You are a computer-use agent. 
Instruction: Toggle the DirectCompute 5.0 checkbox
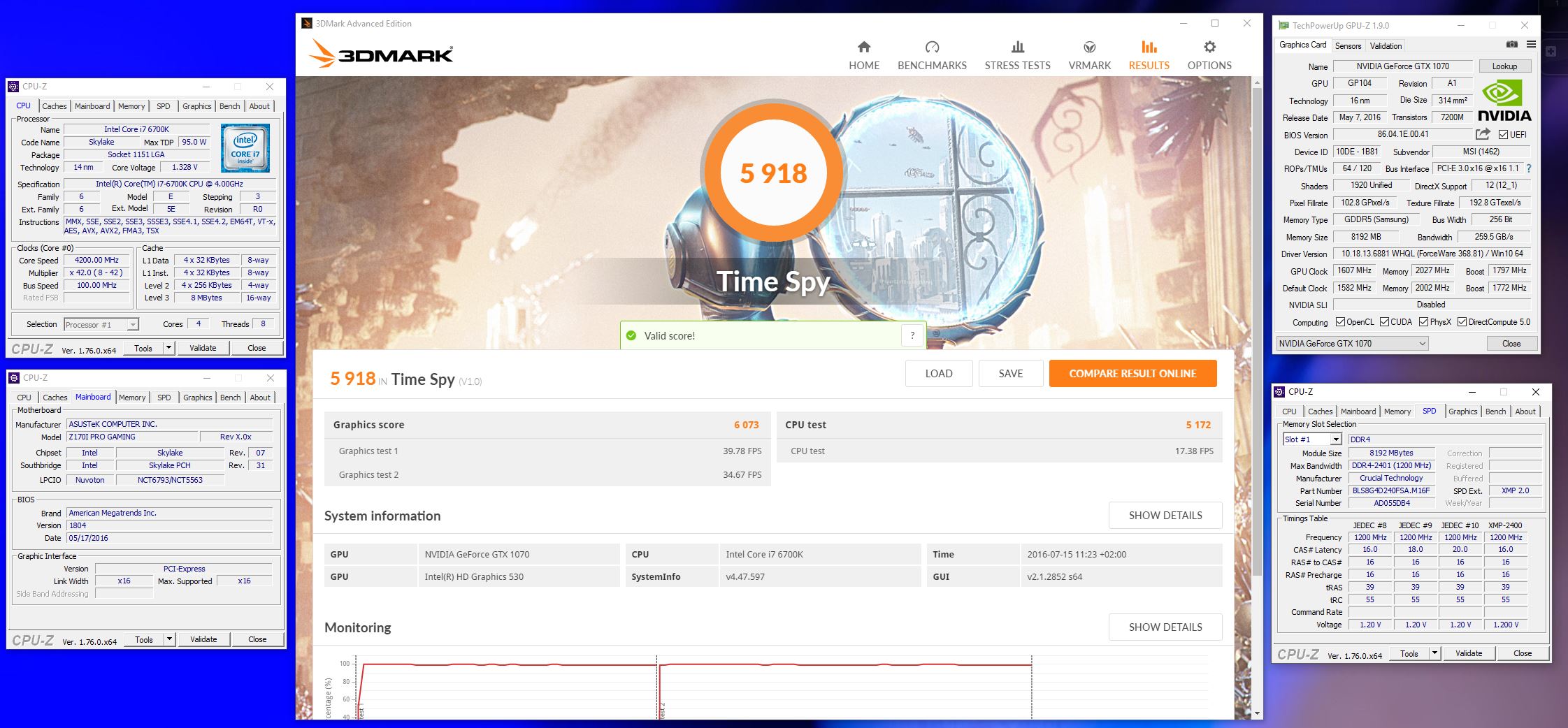tap(1462, 322)
